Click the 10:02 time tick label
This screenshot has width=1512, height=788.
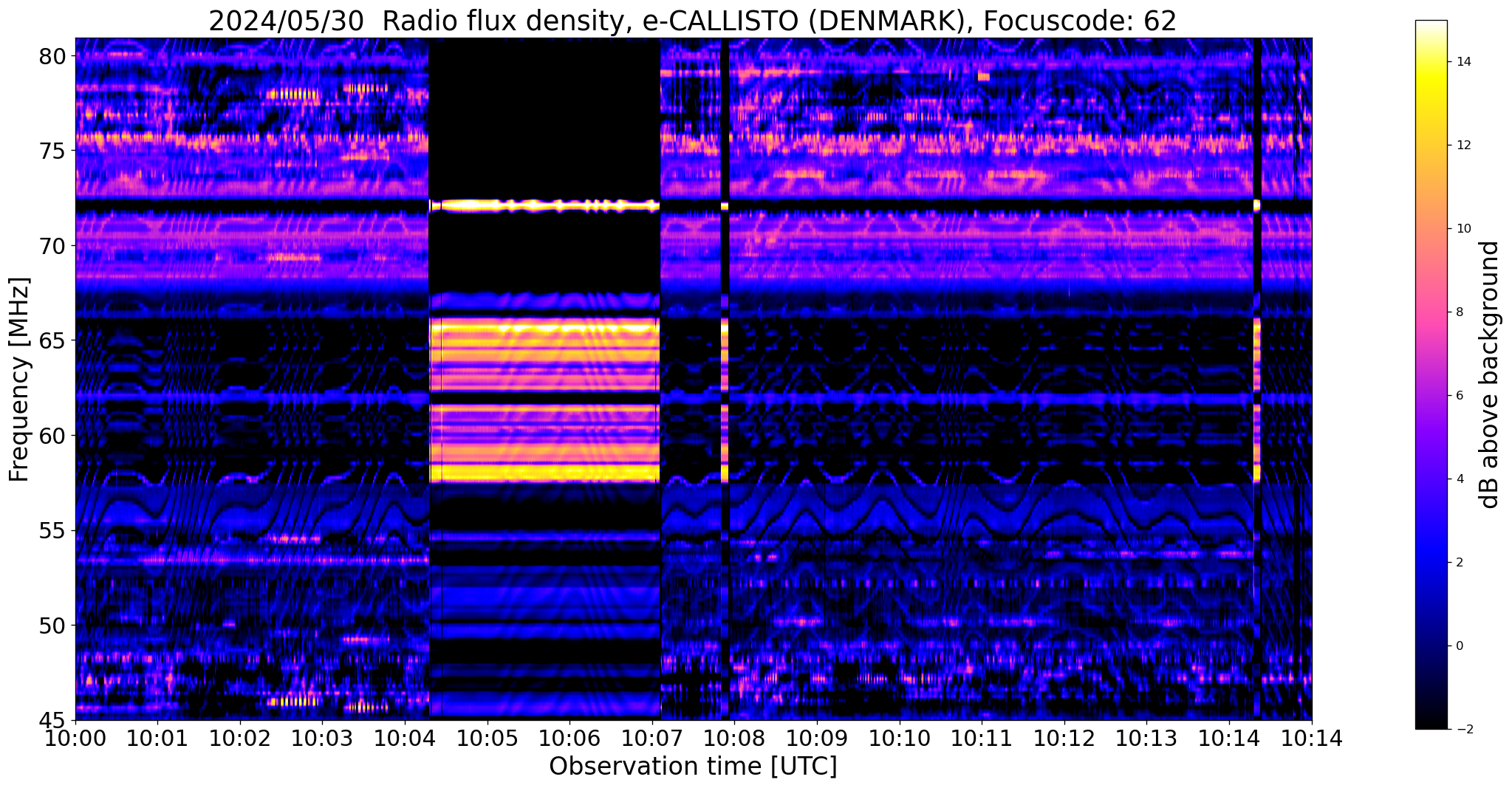[x=240, y=738]
